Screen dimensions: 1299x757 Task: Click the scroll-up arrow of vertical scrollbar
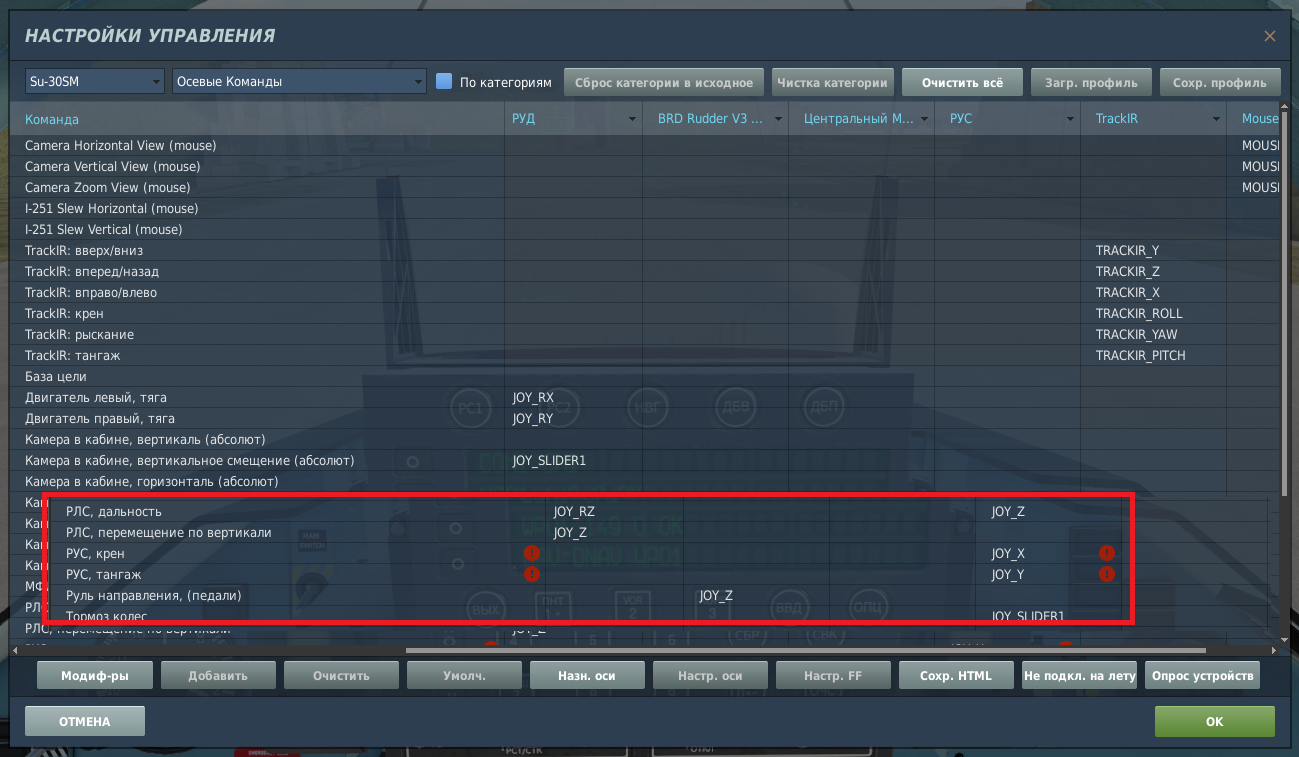(x=1286, y=106)
